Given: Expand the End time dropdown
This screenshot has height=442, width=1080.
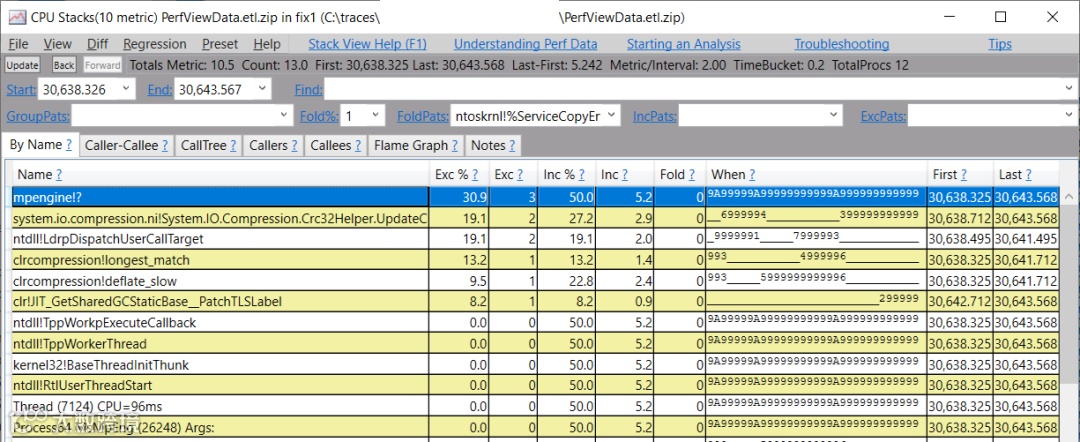Looking at the screenshot, I should pos(262,89).
